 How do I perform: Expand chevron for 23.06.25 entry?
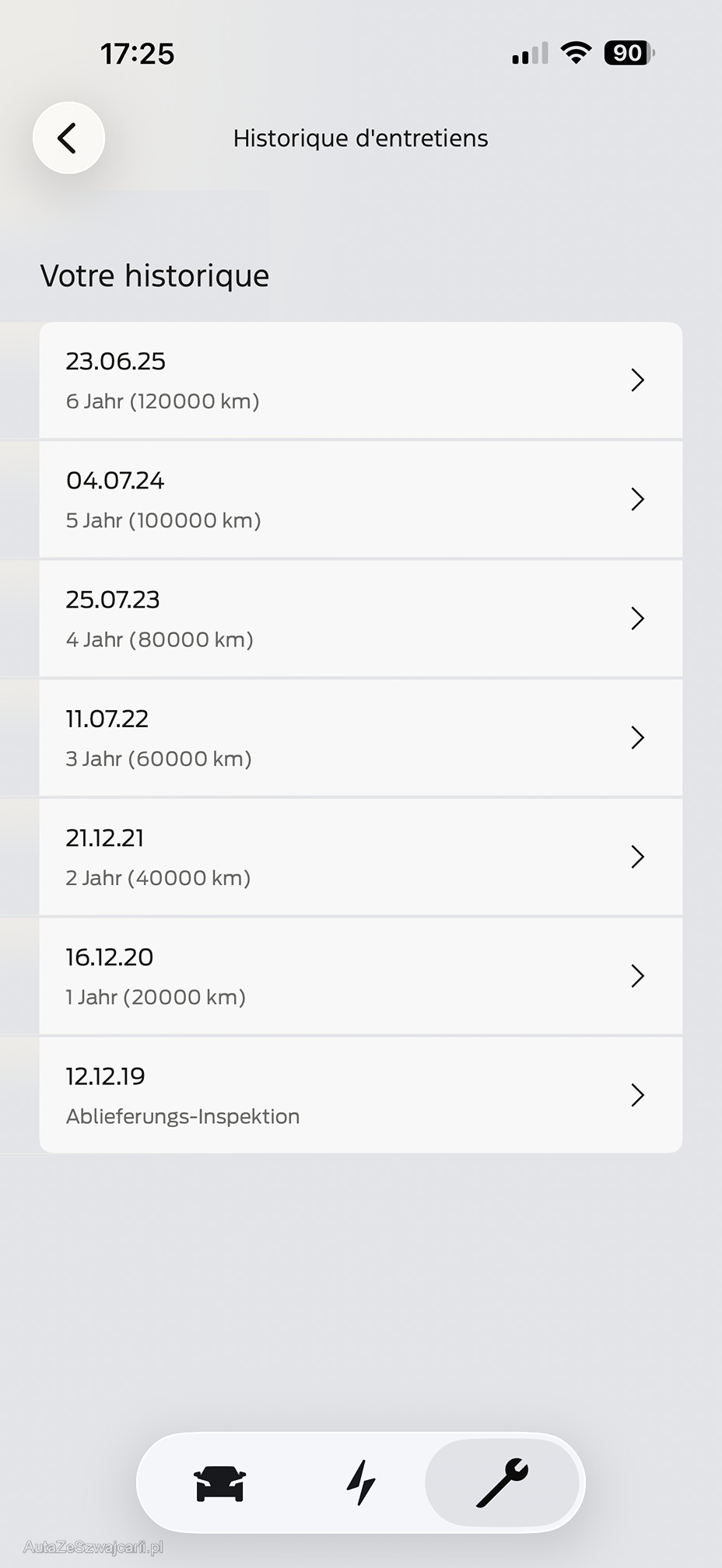point(637,380)
